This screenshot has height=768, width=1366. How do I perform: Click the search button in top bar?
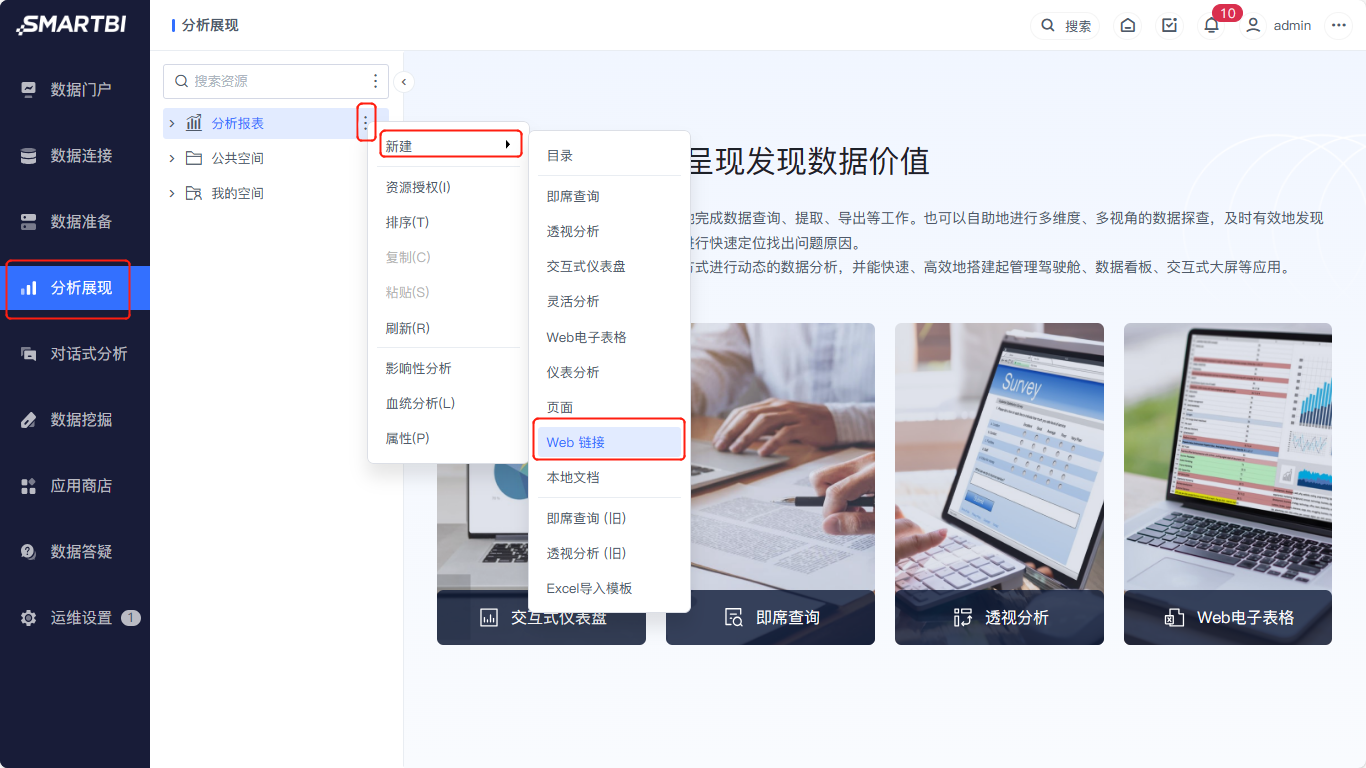(1066, 26)
